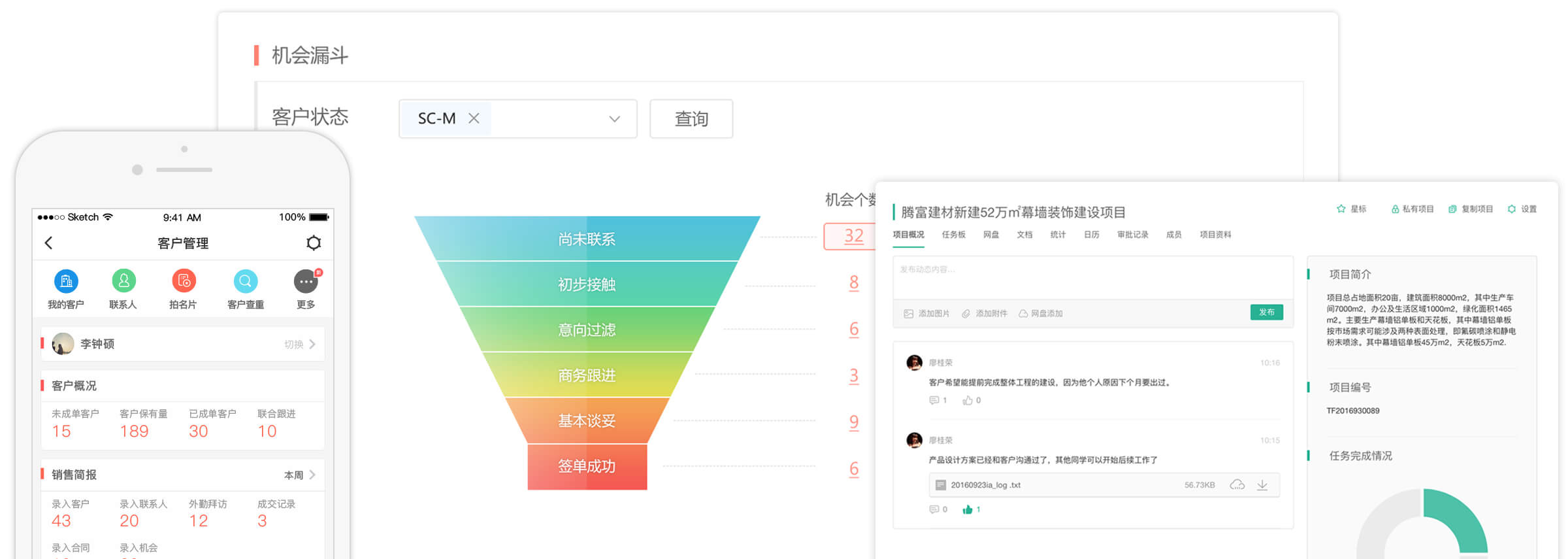
Task: Save attachment to cloud icon
Action: click(1237, 485)
